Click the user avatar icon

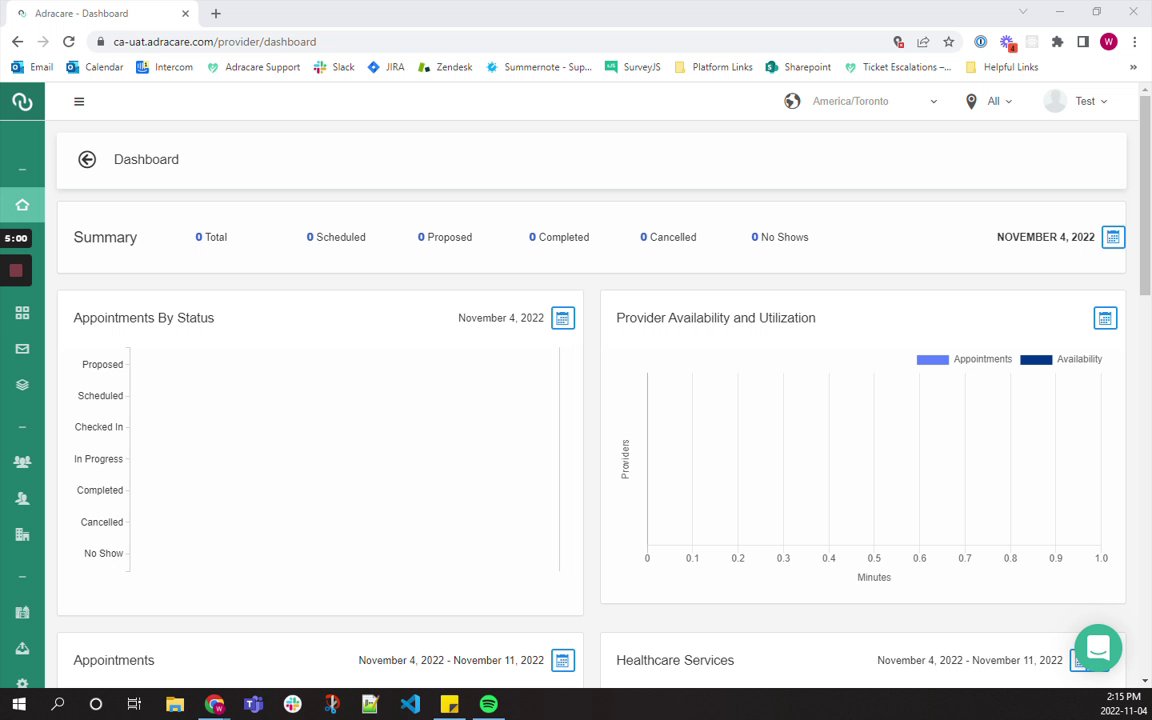(1055, 101)
